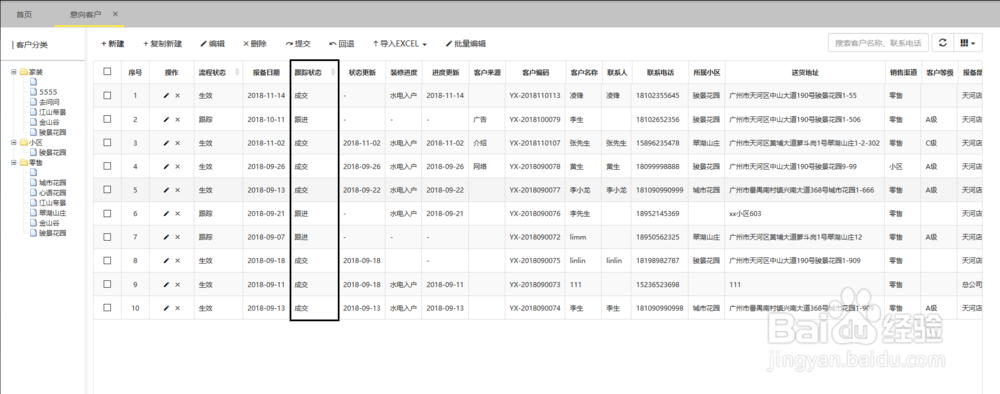1000x394 pixels.
Task: Select the 5555 tree item
Action: [48, 92]
